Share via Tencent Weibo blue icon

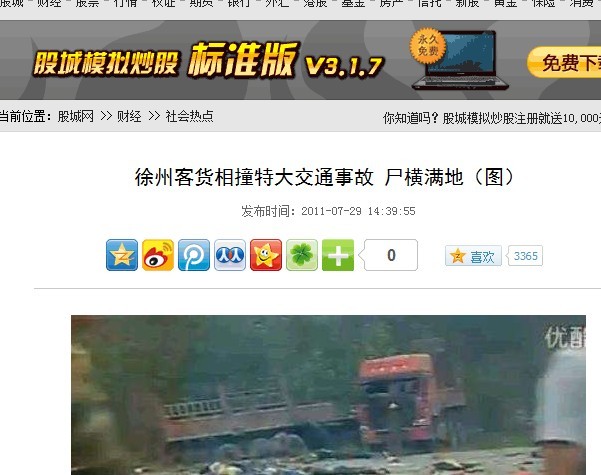(194, 255)
